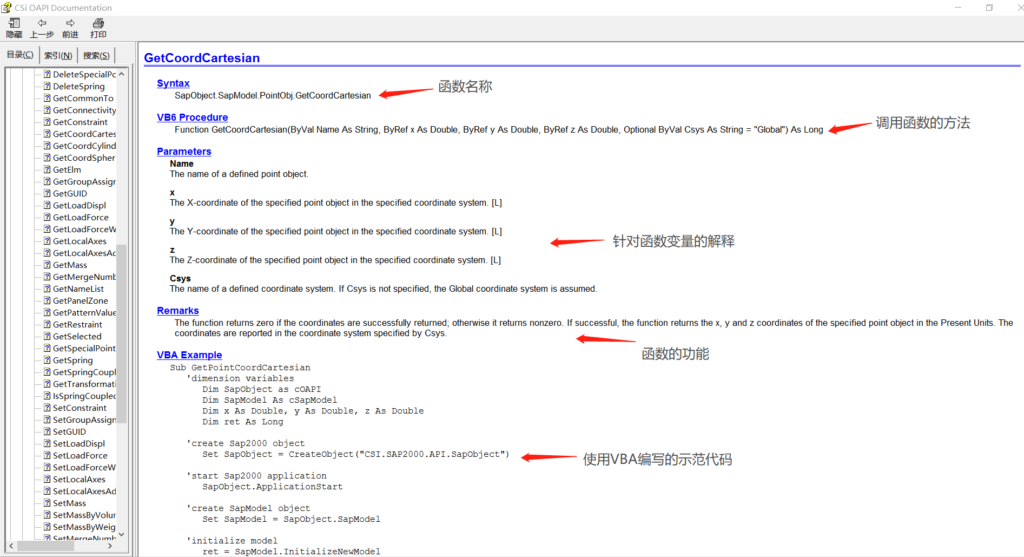Click the topic icon beside GetMass
This screenshot has height=557, width=1024.
tap(46, 265)
